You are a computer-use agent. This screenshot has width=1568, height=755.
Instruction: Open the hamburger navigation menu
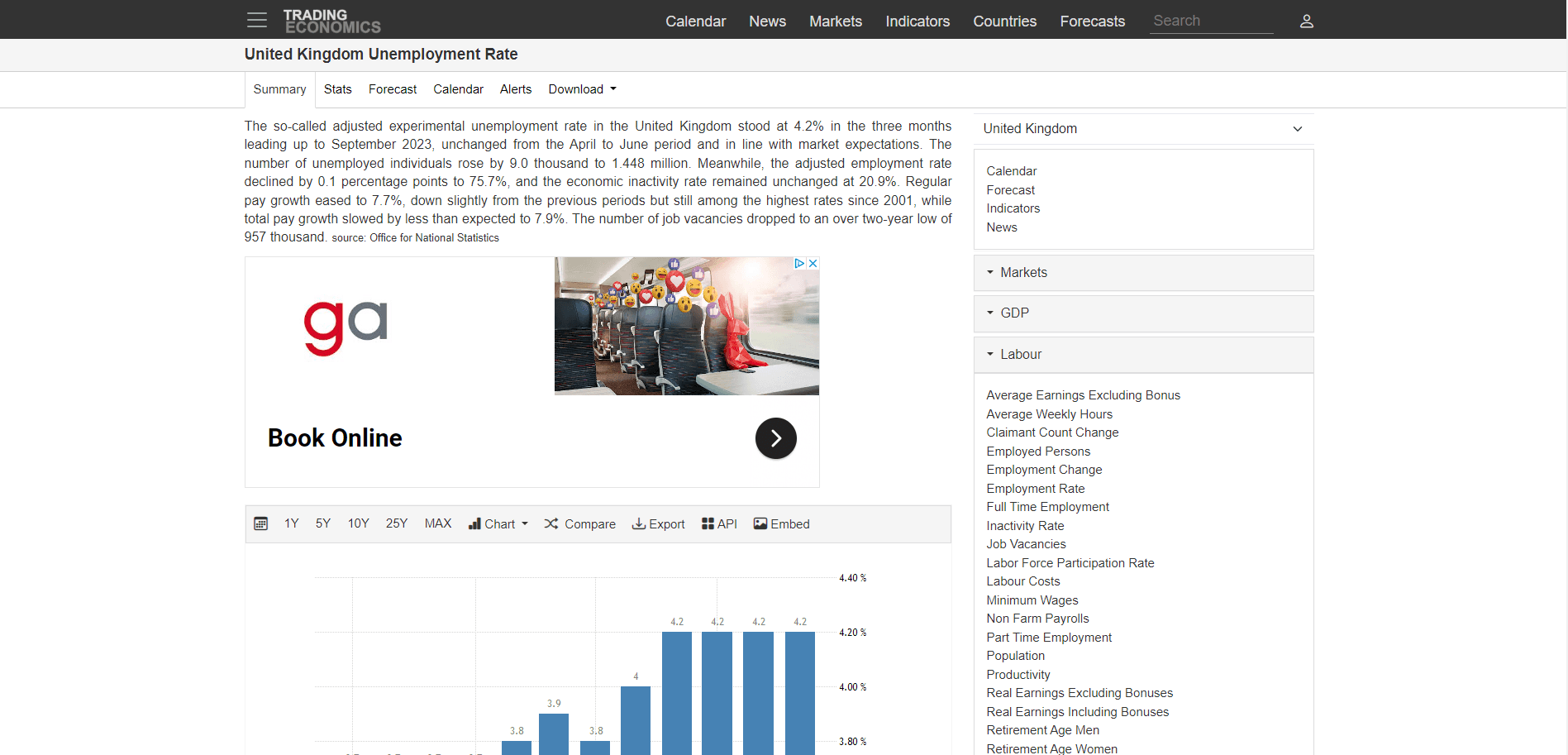coord(257,21)
